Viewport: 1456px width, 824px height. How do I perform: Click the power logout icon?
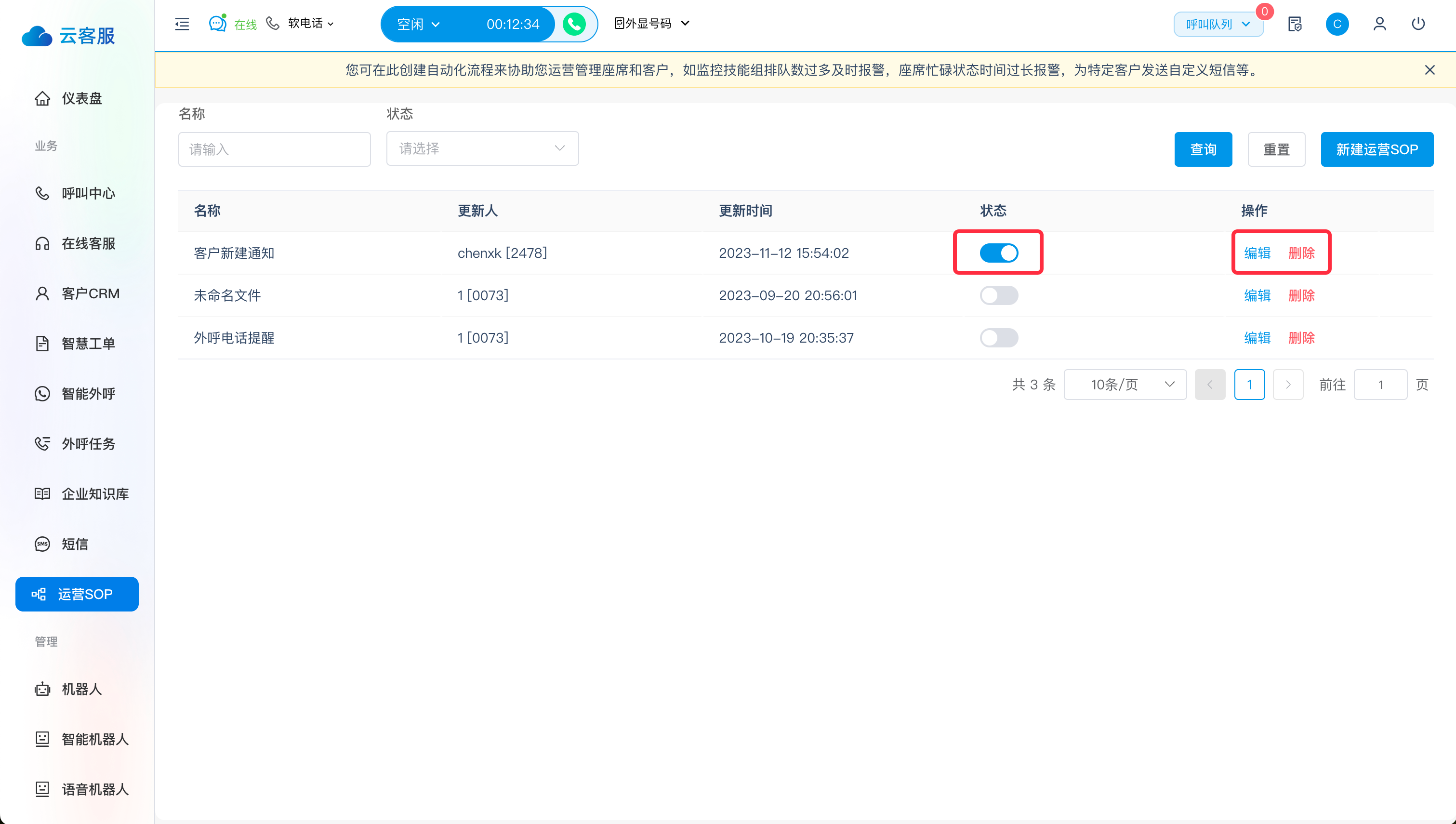(x=1418, y=24)
